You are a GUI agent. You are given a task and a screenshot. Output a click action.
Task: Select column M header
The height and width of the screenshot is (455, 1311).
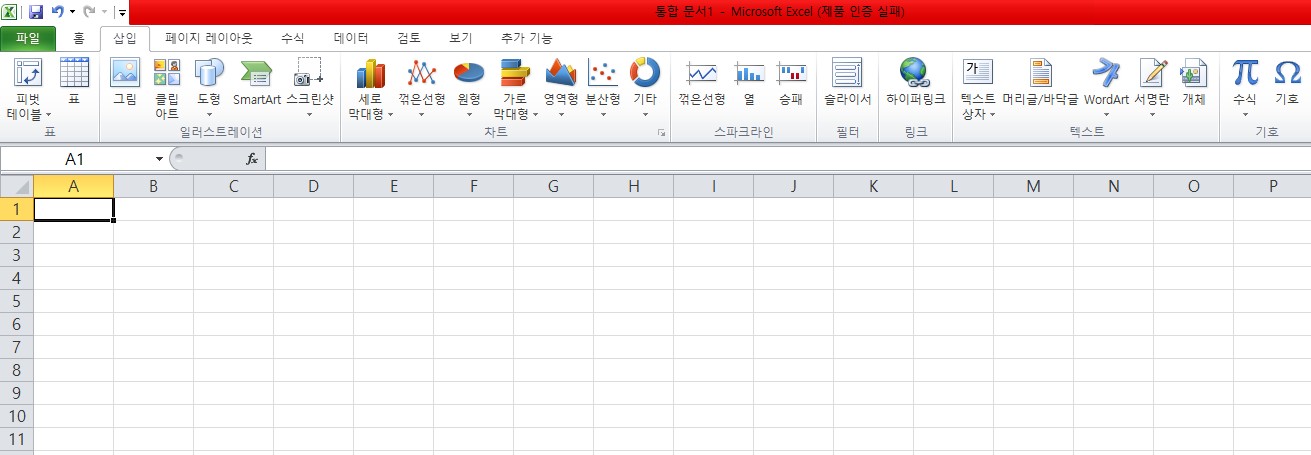1033,186
